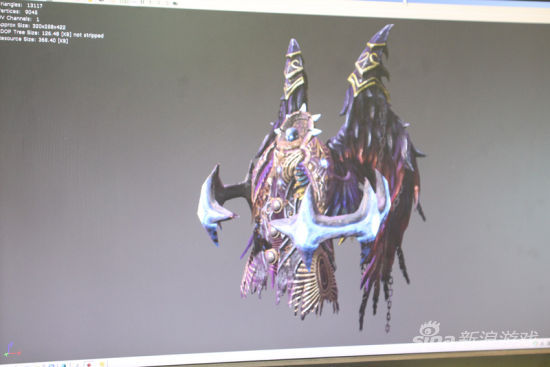Click the Resource Size 368.40 KB line

pos(34,40)
